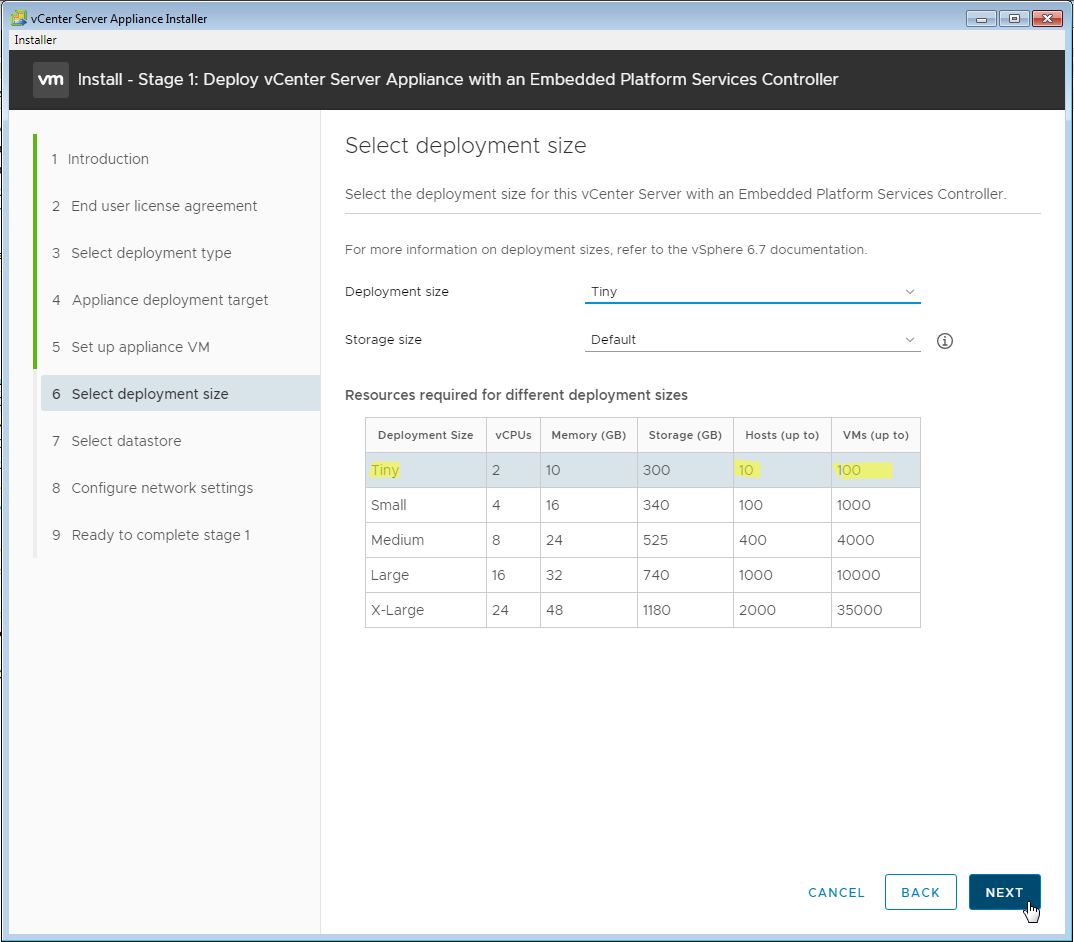Screen dimensions: 1074x942
Task: Open the Deployment size dropdown
Action: [752, 292]
